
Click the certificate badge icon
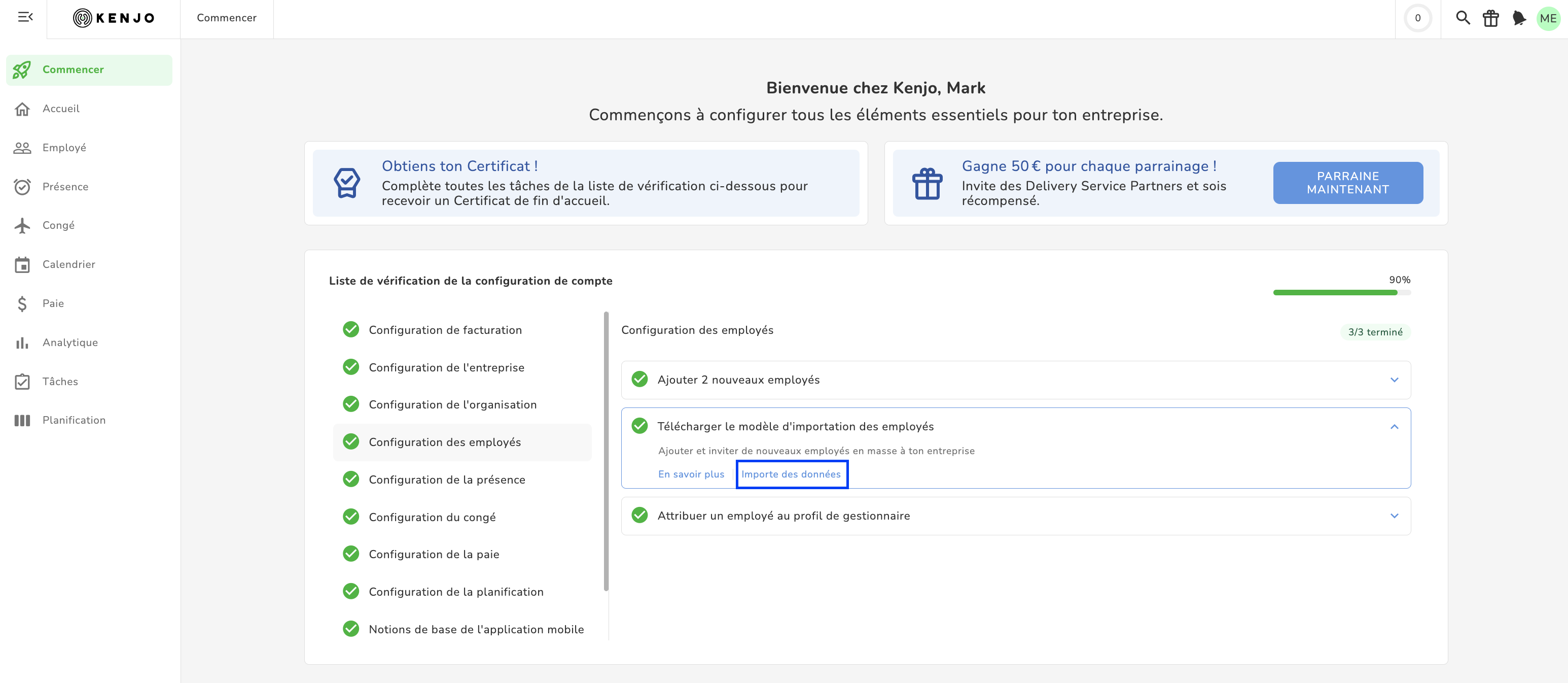coord(346,183)
